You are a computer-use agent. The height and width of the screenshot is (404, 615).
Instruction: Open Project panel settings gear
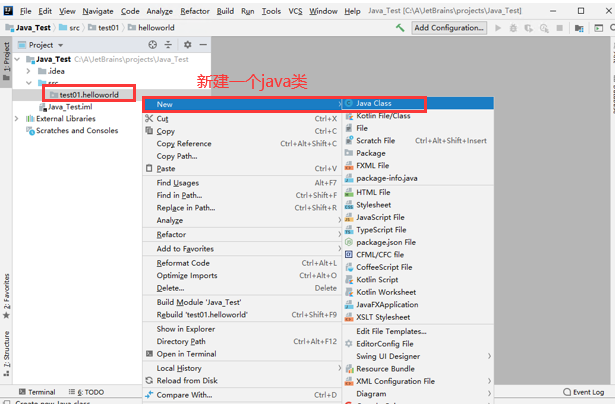tap(187, 45)
